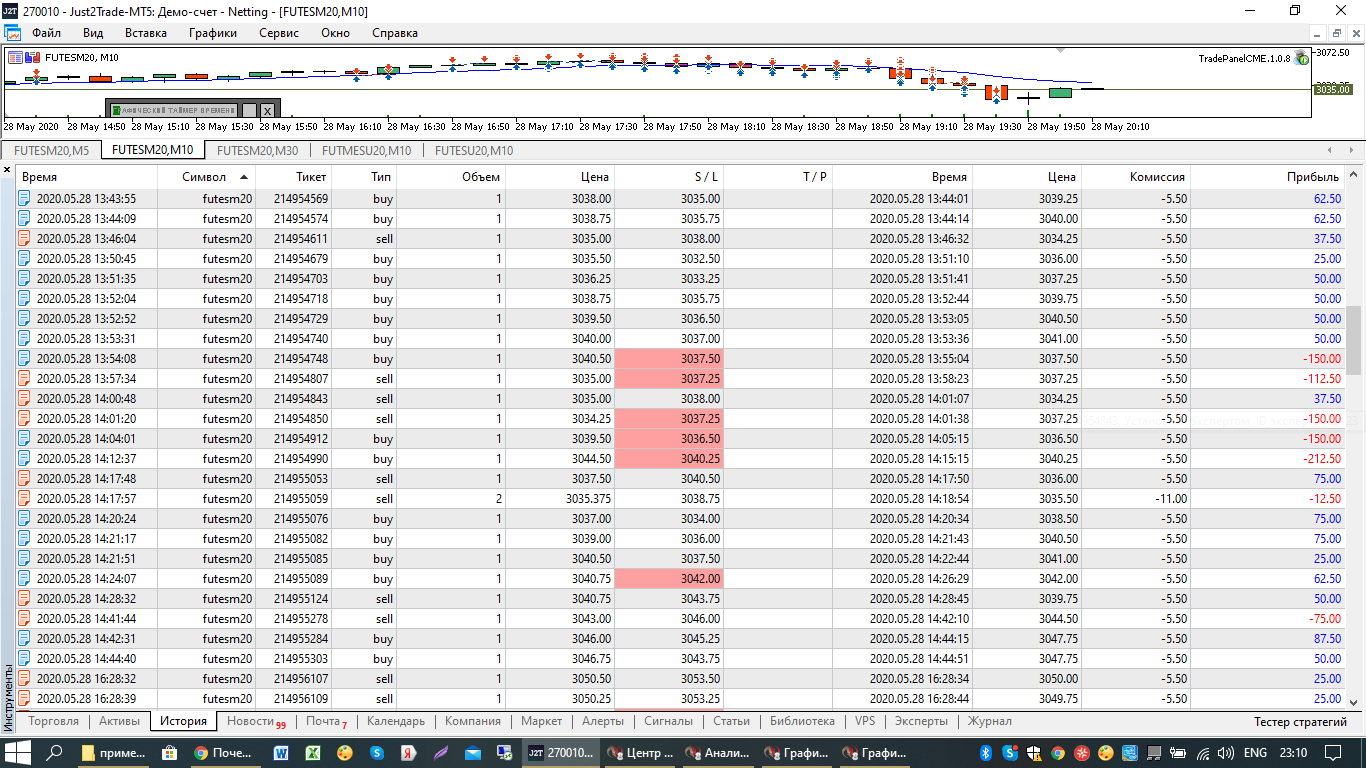1366x768 pixels.
Task: Sort history by the Тикет column header
Action: click(x=293, y=176)
